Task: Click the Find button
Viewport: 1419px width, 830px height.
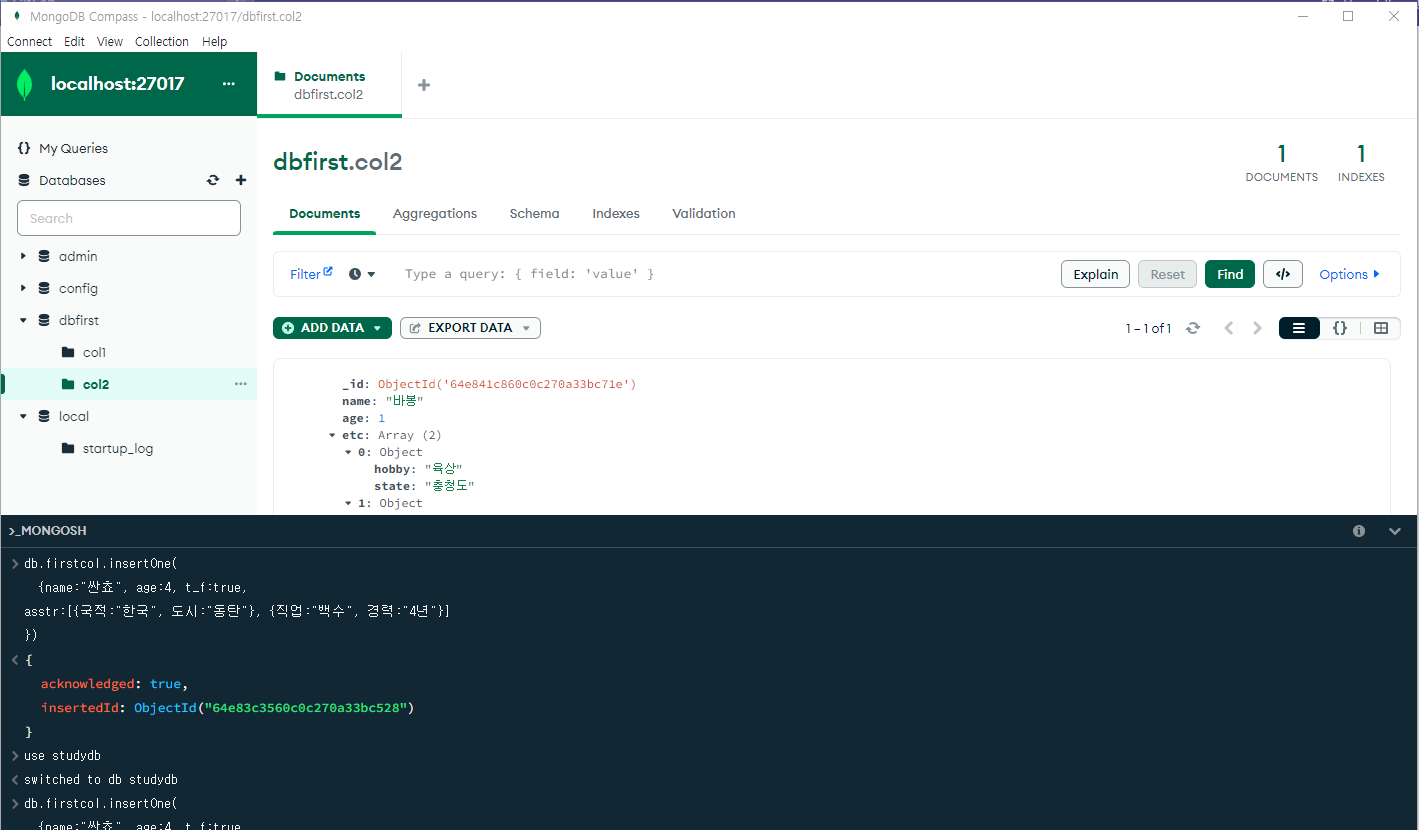Action: [1230, 274]
